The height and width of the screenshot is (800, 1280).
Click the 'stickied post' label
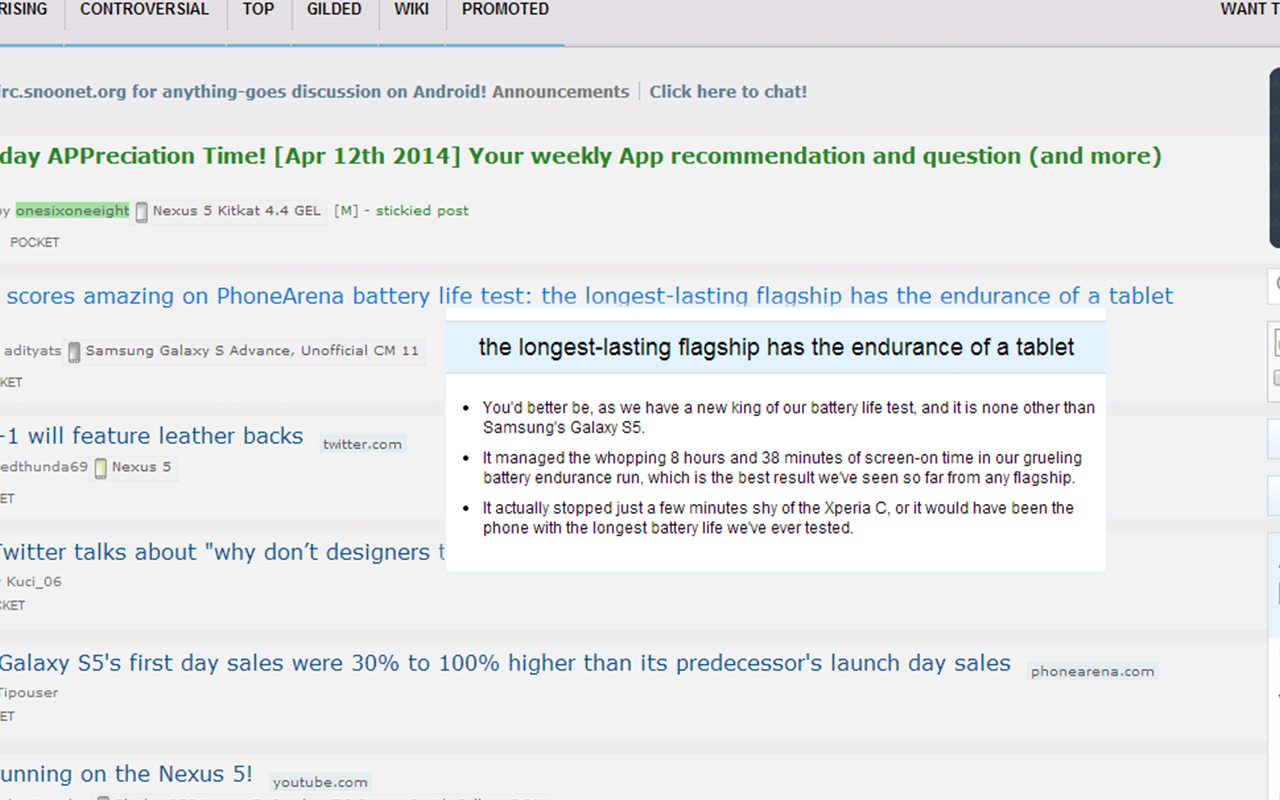422,211
